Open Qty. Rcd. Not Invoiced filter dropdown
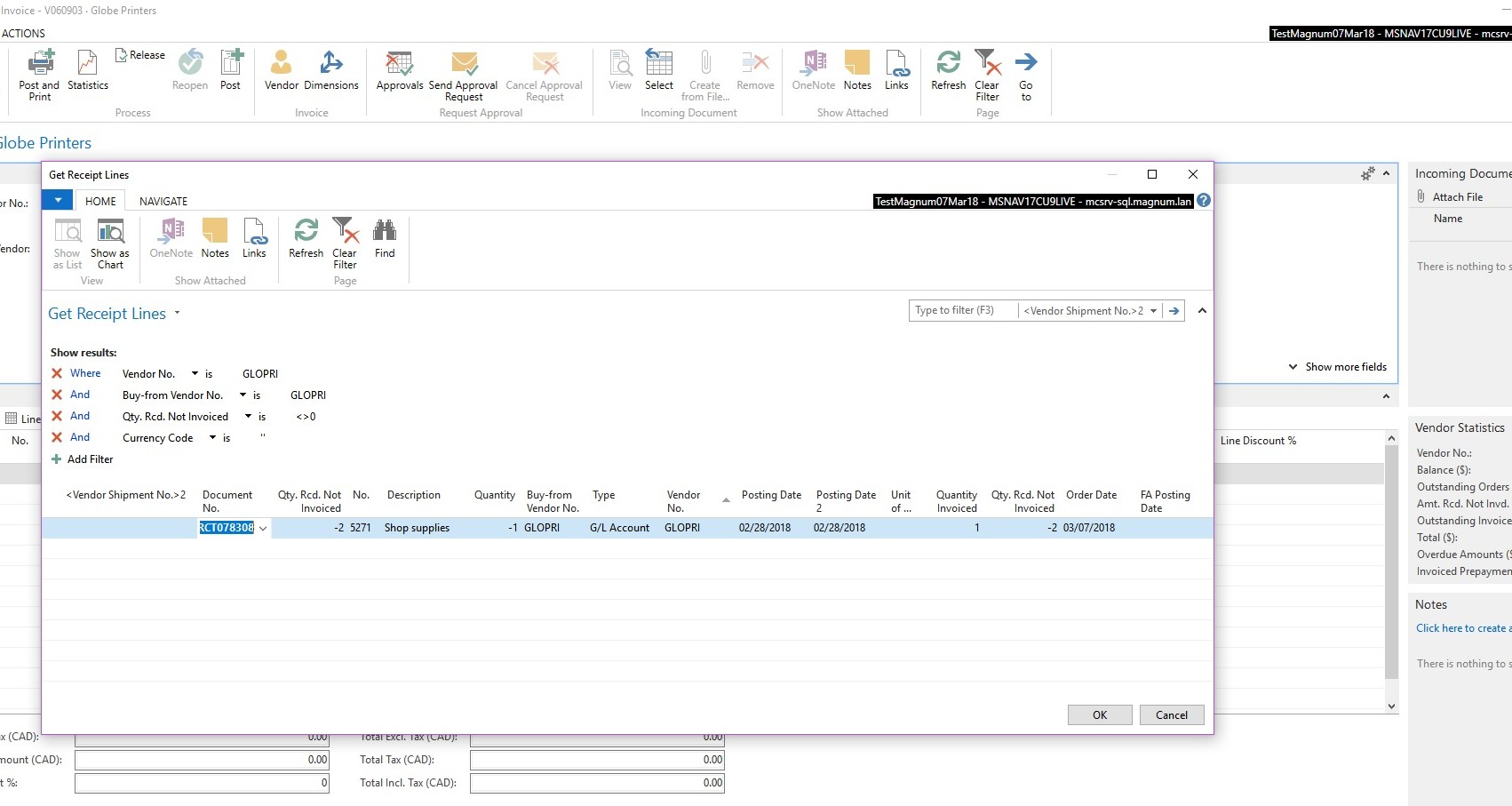This screenshot has width=1512, height=806. 248,416
